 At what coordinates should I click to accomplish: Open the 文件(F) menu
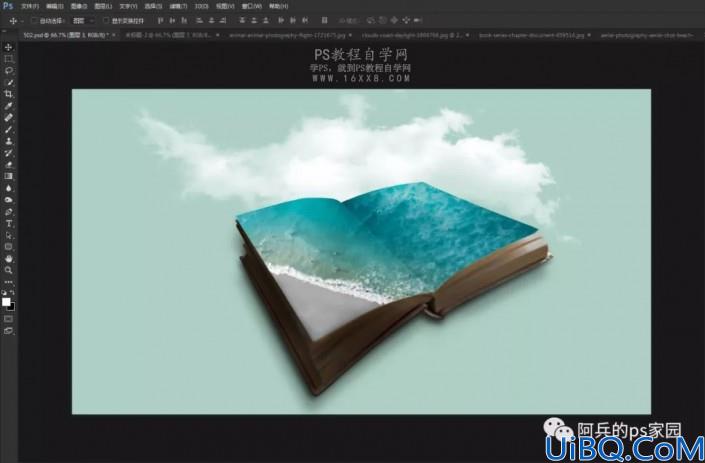pos(30,6)
